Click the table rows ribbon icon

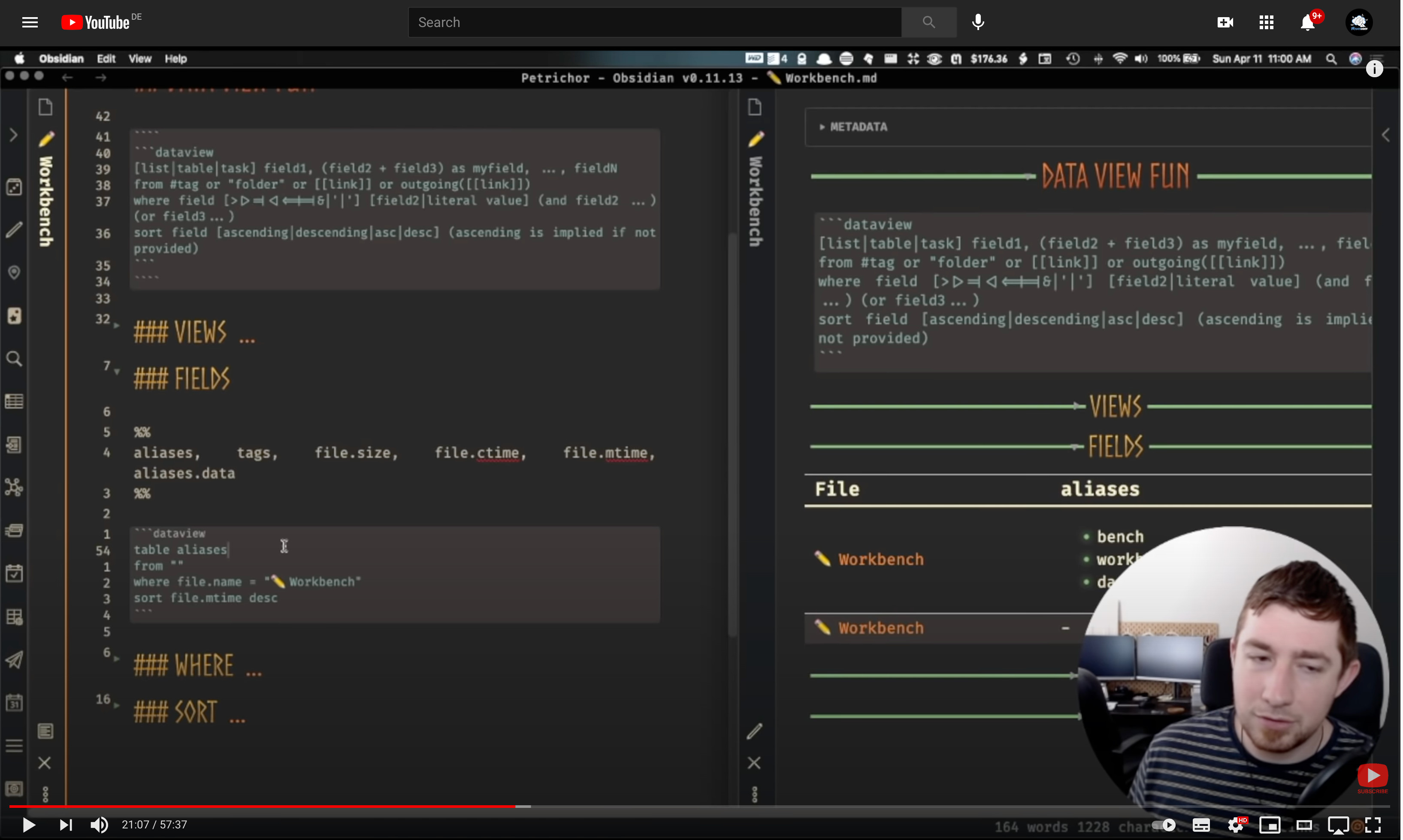pyautogui.click(x=14, y=401)
